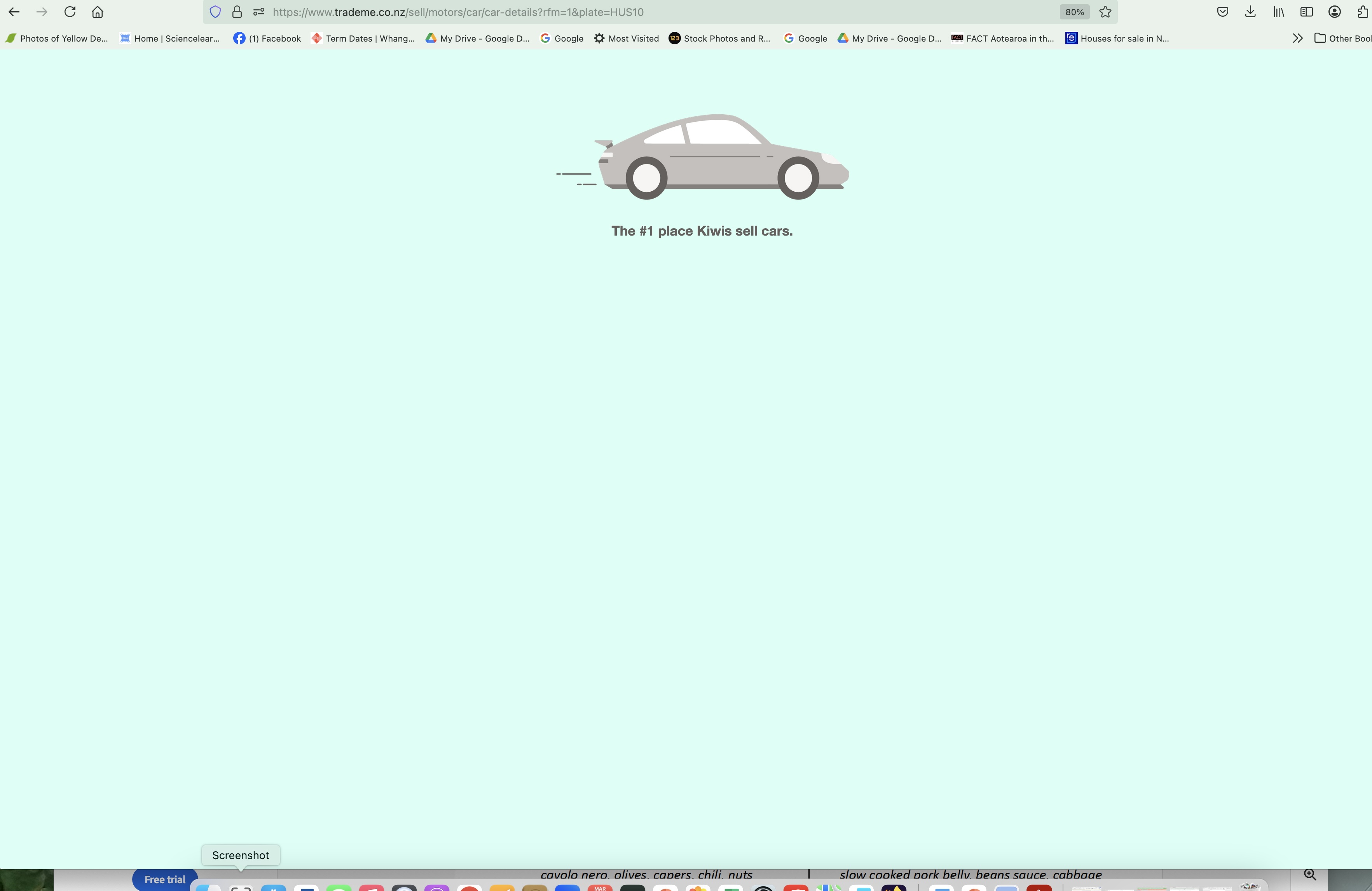Open the Firefox account menu

tap(1335, 12)
